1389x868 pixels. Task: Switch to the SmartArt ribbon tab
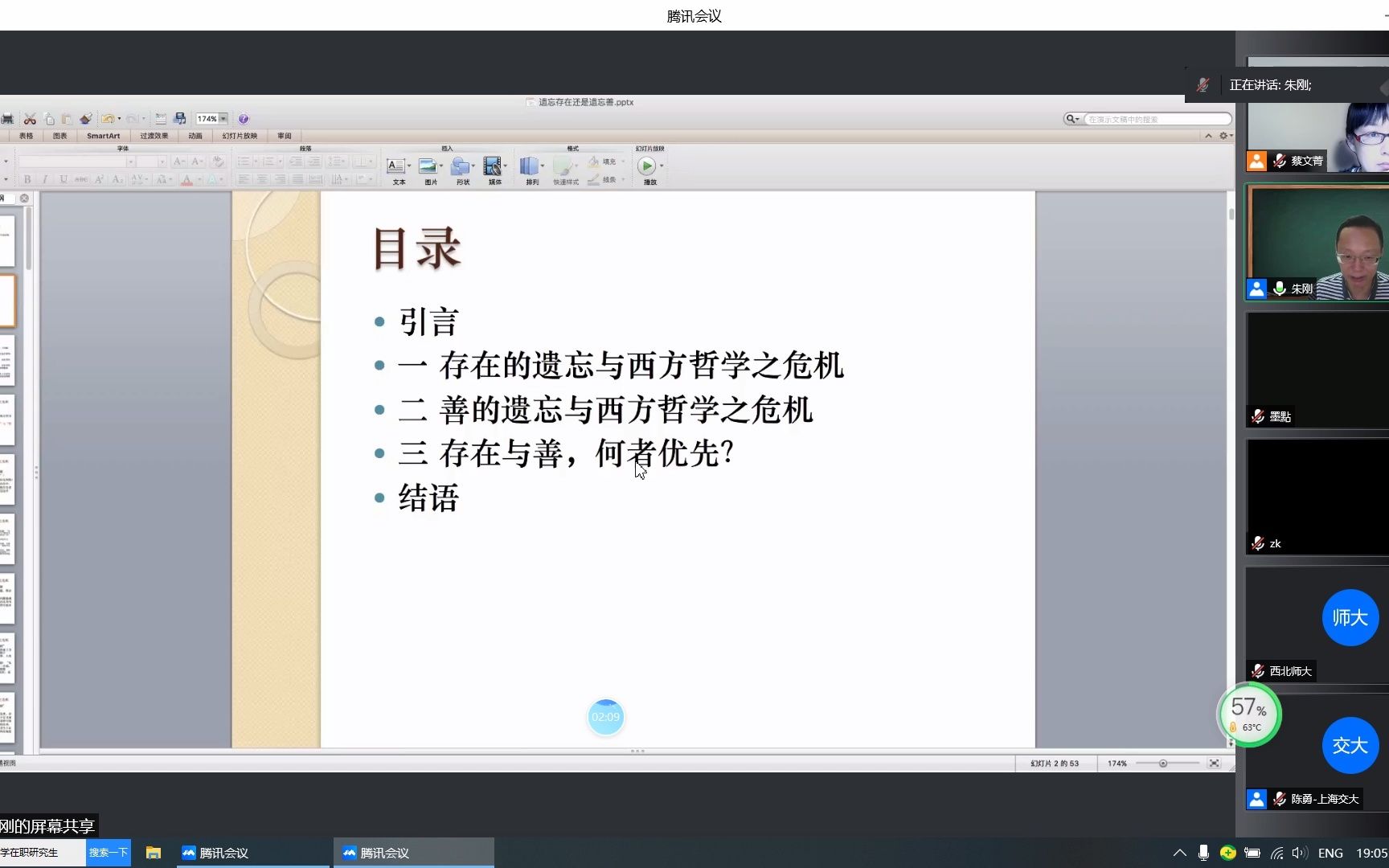pyautogui.click(x=104, y=136)
